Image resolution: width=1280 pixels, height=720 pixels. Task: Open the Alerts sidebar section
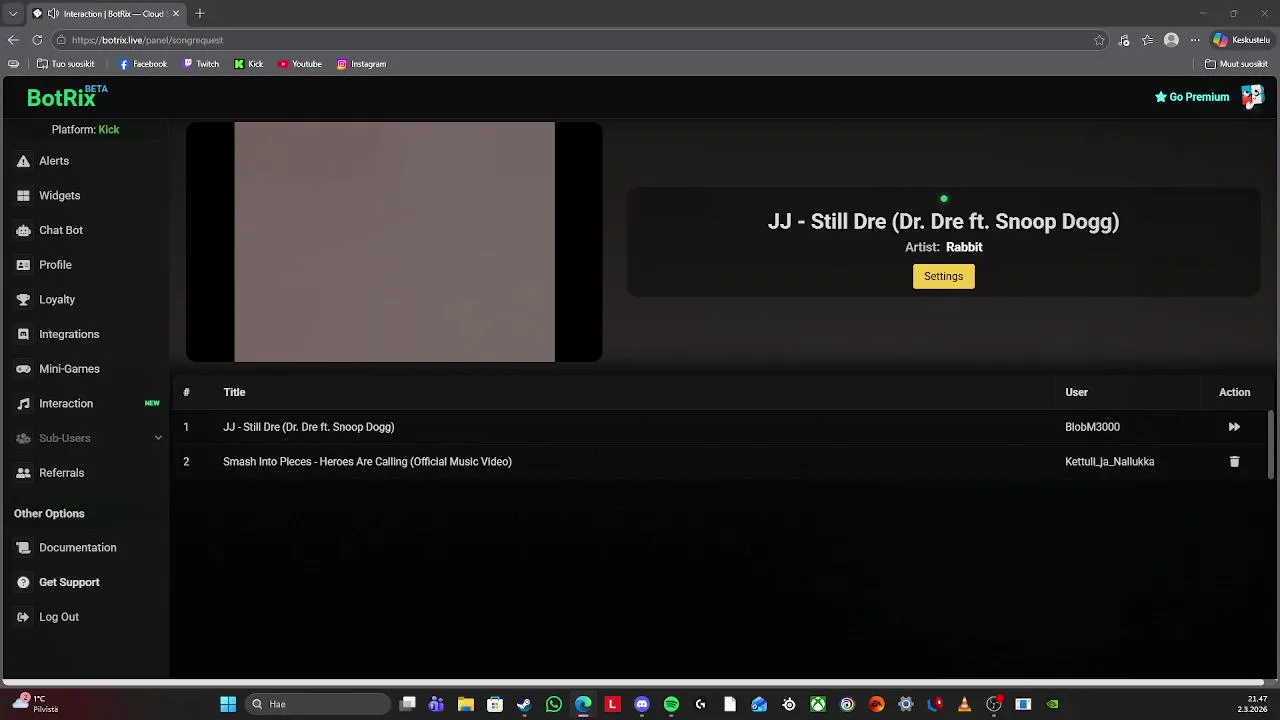(54, 161)
